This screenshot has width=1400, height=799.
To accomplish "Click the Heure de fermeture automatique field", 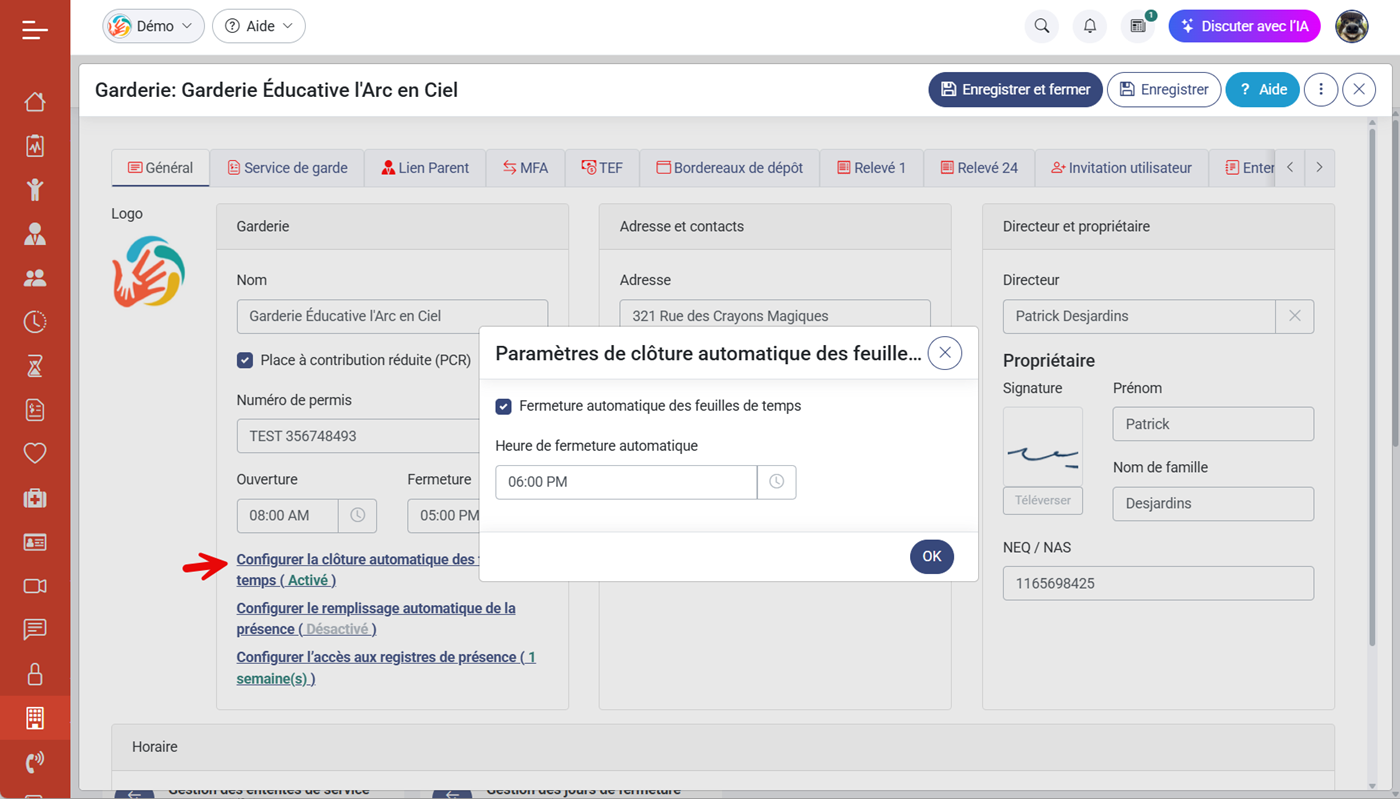I will (x=625, y=482).
